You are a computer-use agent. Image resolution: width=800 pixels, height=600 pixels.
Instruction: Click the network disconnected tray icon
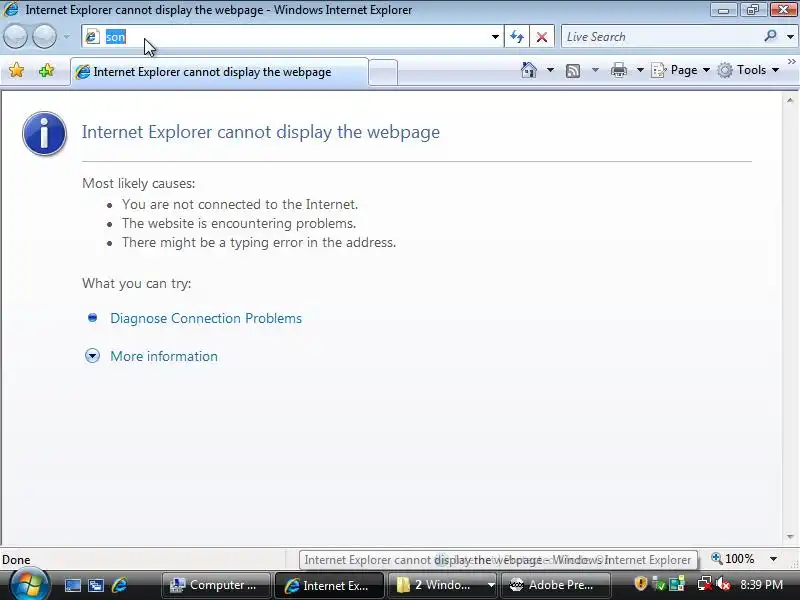(x=705, y=584)
